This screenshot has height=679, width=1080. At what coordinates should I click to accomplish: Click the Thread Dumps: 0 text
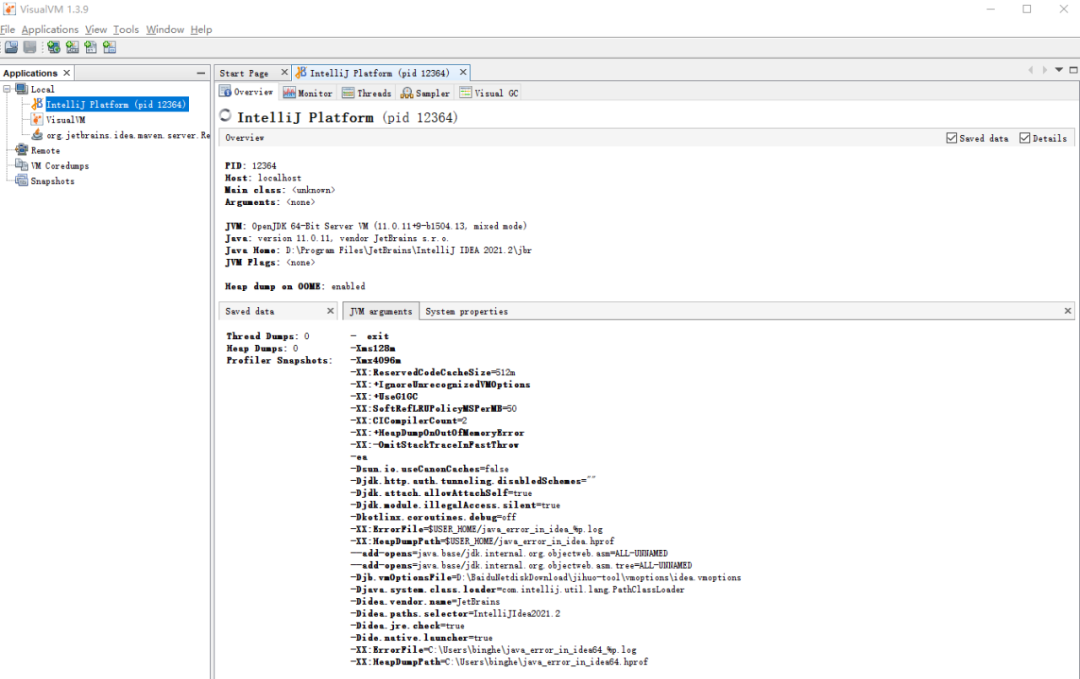267,336
